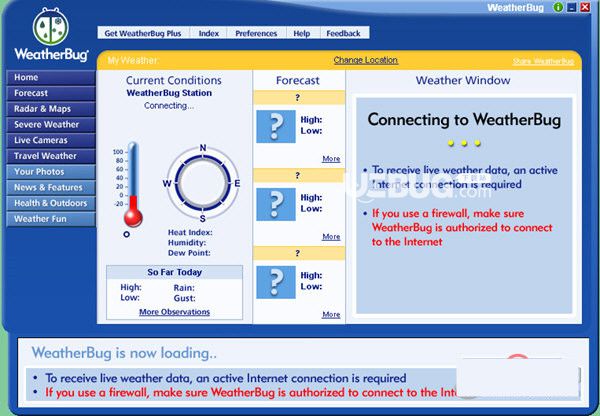The image size is (600, 416).
Task: Click the WeatherBug Station label
Action: pos(169,93)
